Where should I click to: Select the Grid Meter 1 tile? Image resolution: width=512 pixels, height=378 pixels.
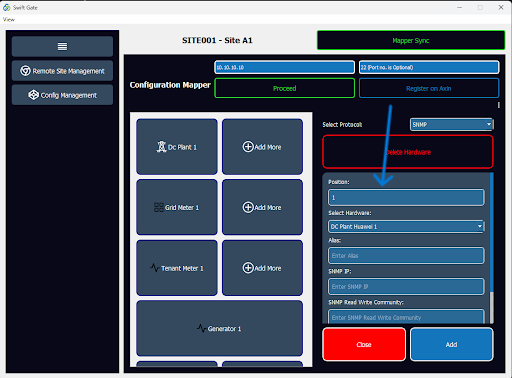tap(177, 207)
